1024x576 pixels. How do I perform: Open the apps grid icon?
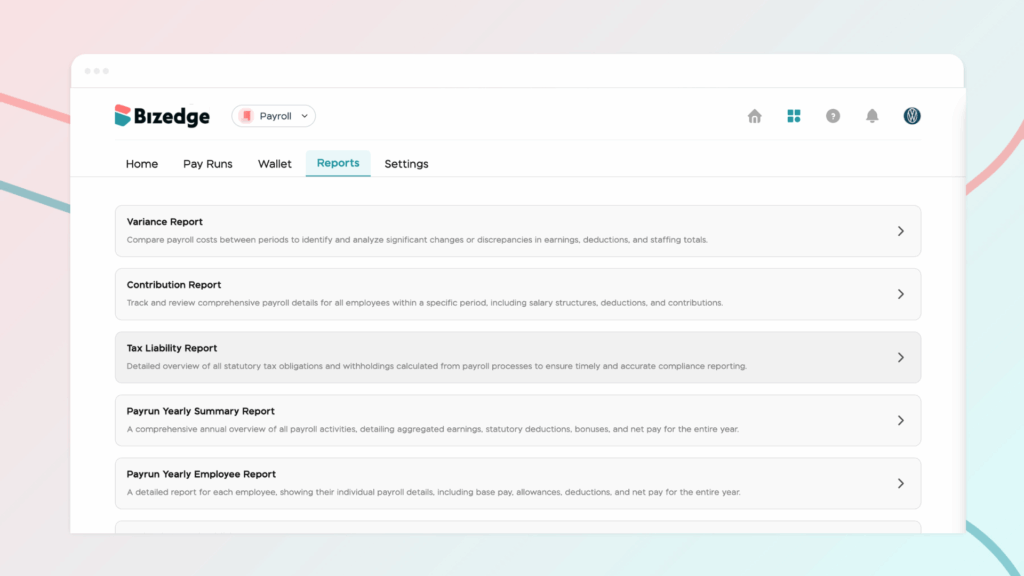[794, 116]
